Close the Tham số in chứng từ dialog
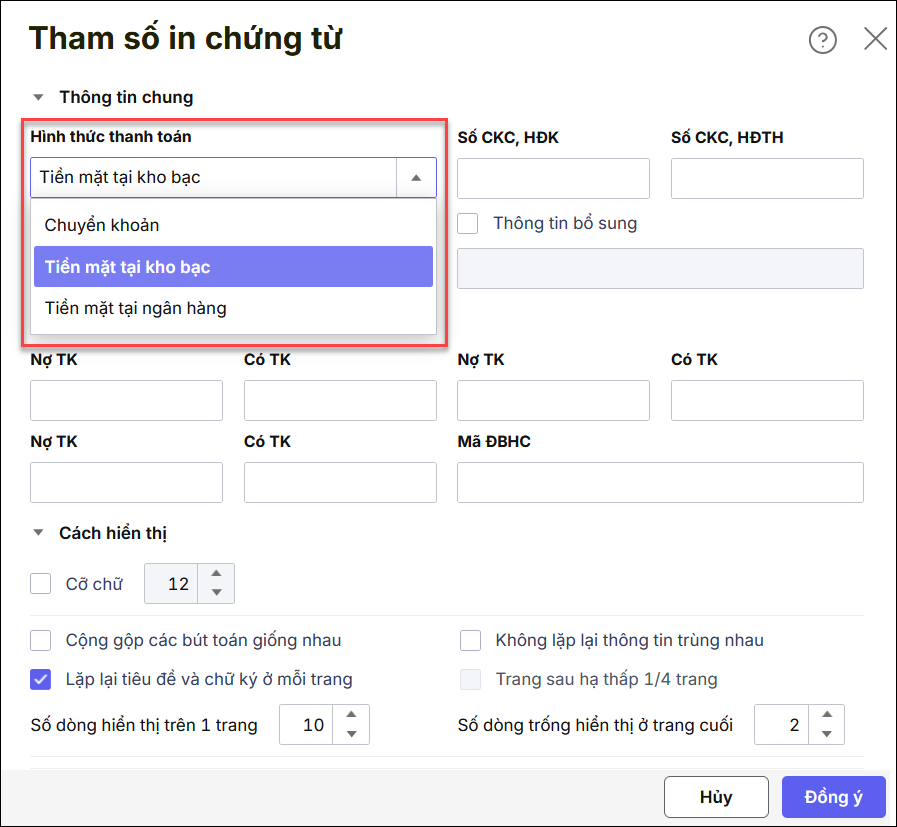The width and height of the screenshot is (897, 827). [x=875, y=39]
